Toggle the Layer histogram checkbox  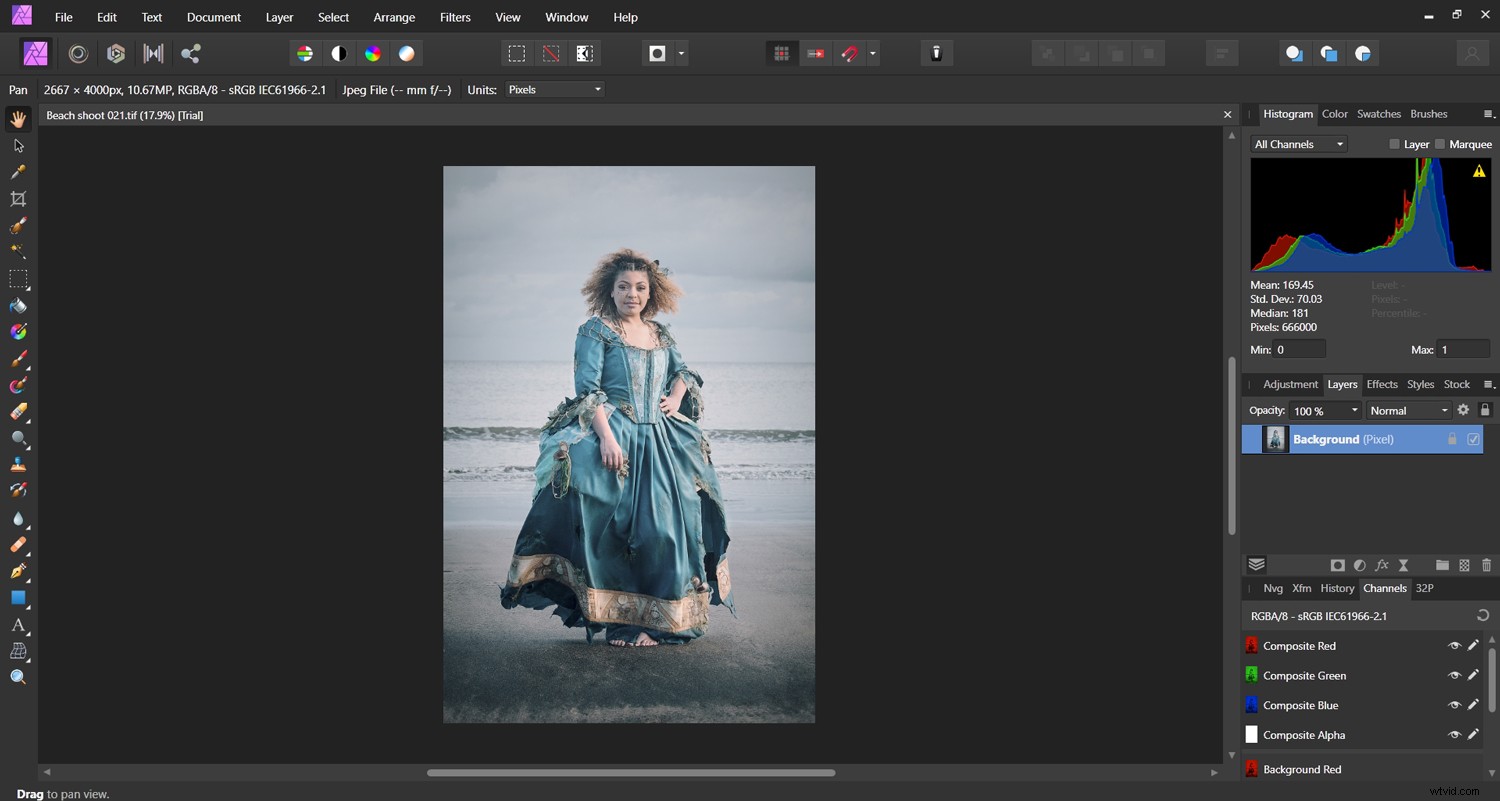(x=1394, y=144)
